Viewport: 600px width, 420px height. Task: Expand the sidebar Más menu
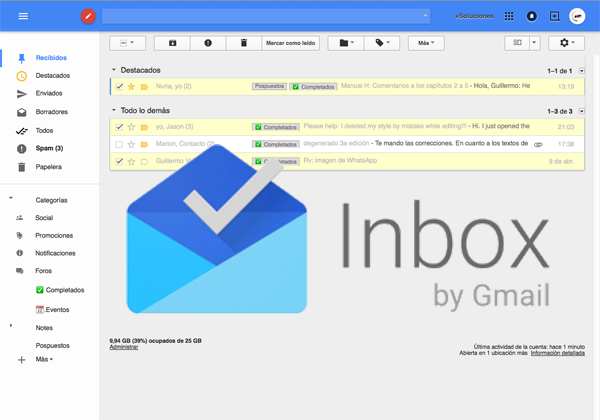(44, 359)
